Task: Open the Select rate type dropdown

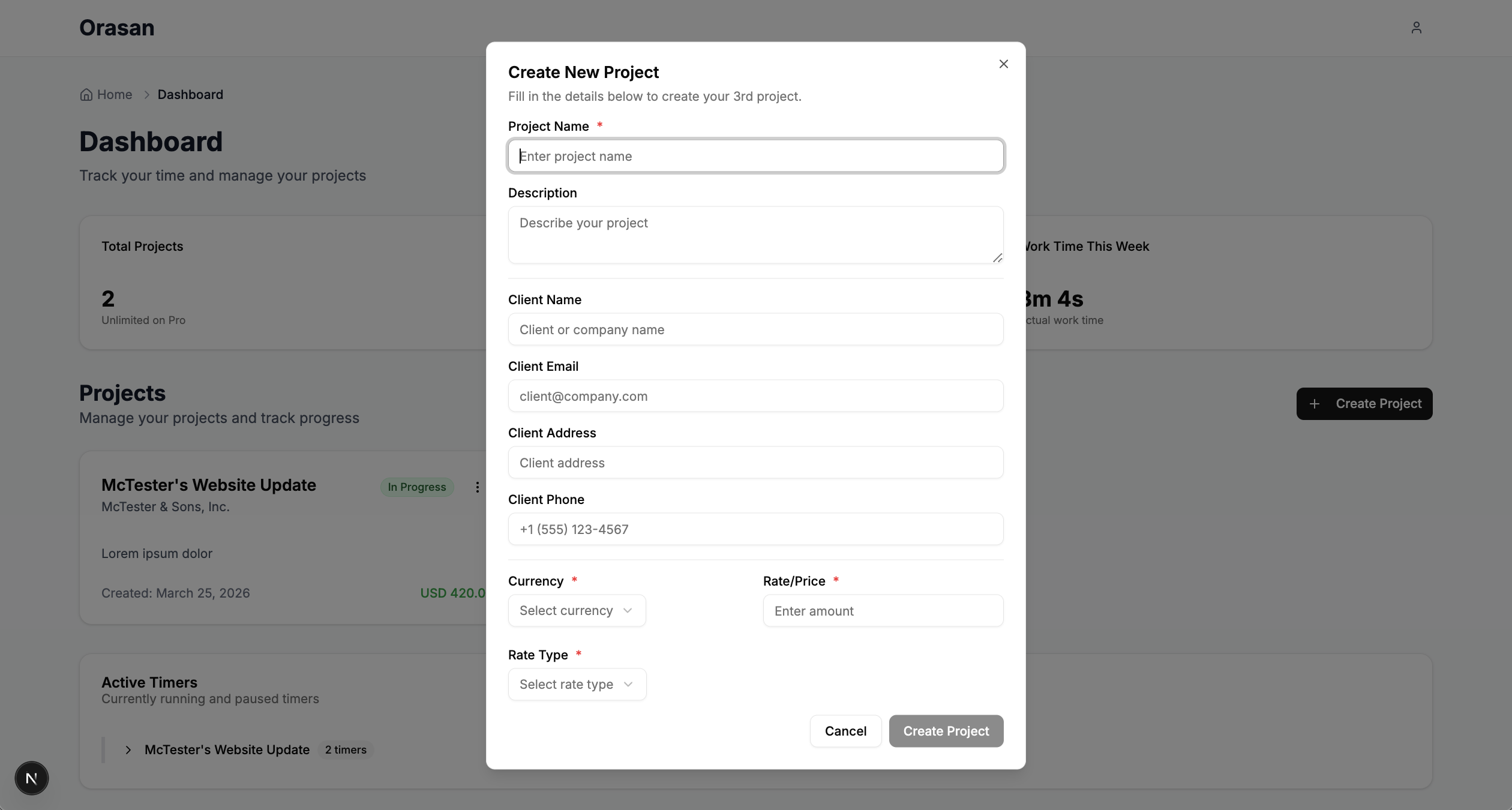Action: coord(577,685)
